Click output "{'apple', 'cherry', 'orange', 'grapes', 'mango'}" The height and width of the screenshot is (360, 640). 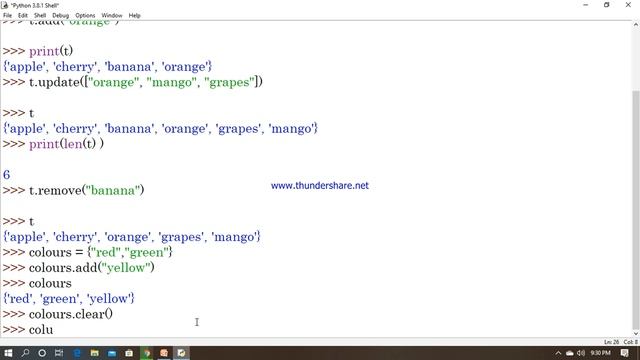tap(131, 237)
